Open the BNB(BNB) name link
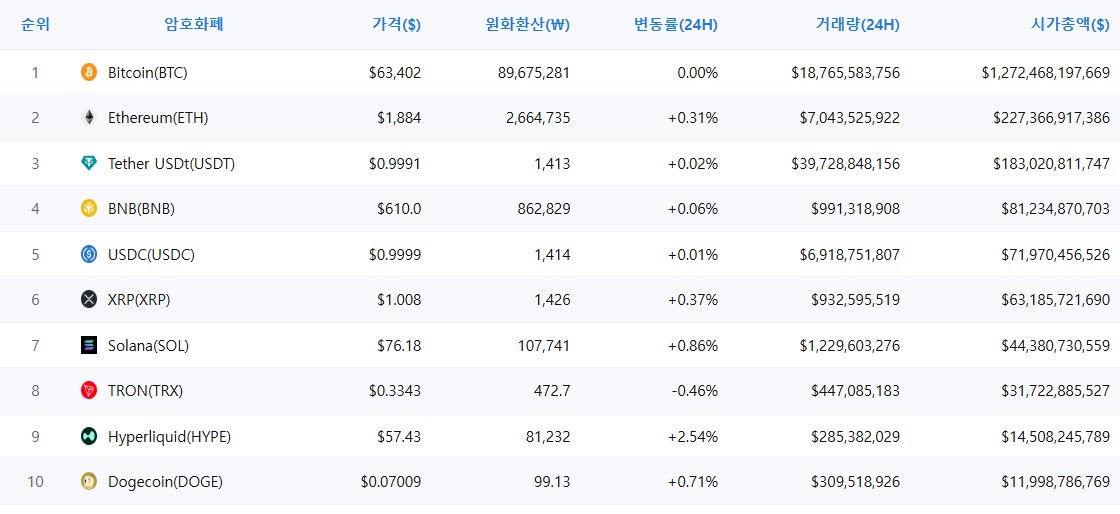 [x=141, y=208]
